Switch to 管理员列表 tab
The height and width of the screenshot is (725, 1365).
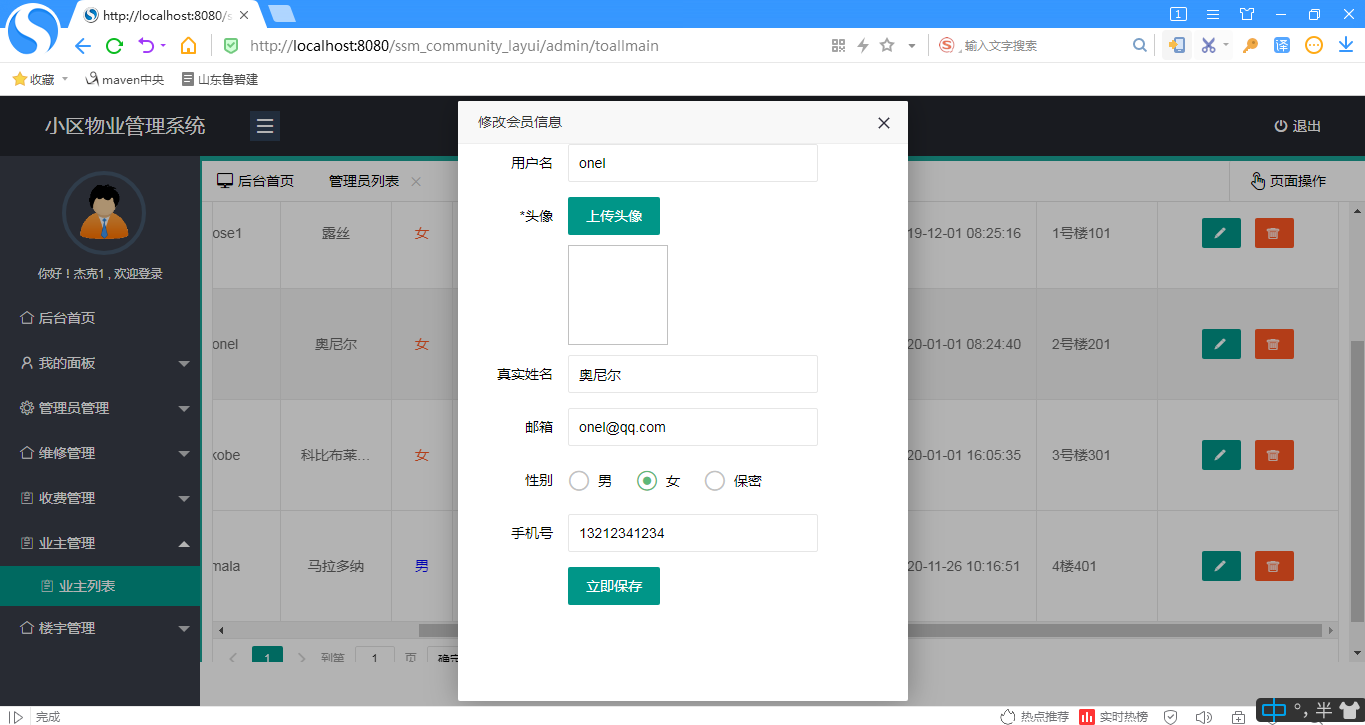[364, 181]
